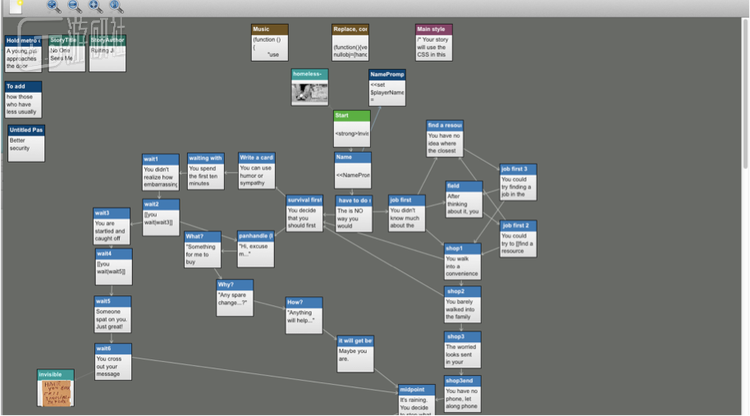
Task: Click the Zoom Out magnifier icon
Action: click(x=75, y=5)
